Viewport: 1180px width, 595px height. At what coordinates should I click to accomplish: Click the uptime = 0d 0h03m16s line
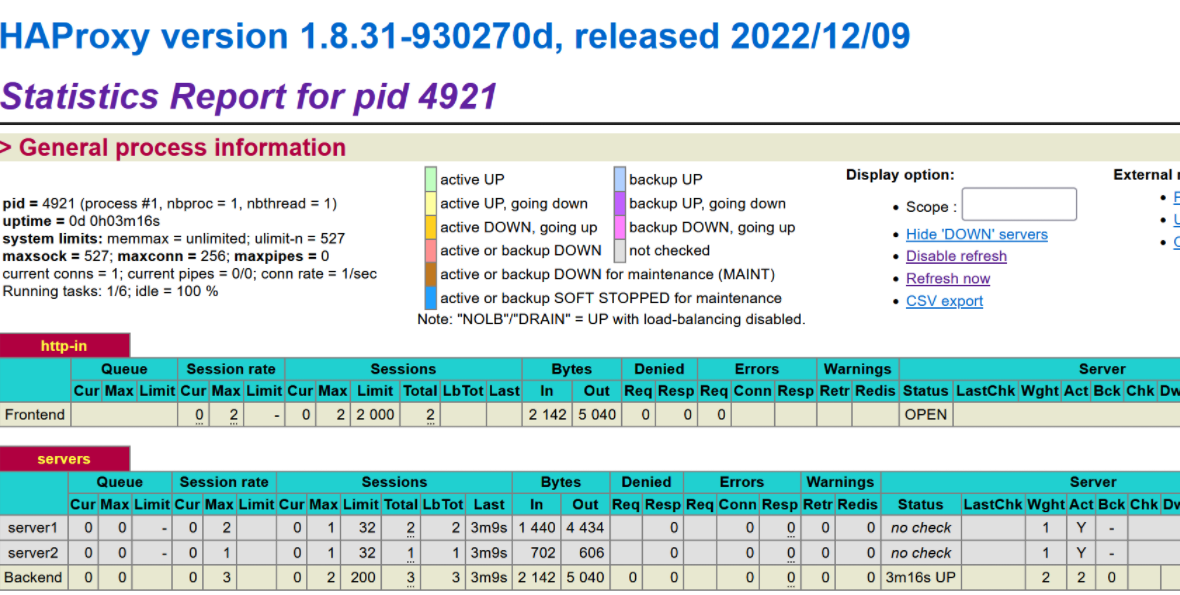pyautogui.click(x=81, y=221)
